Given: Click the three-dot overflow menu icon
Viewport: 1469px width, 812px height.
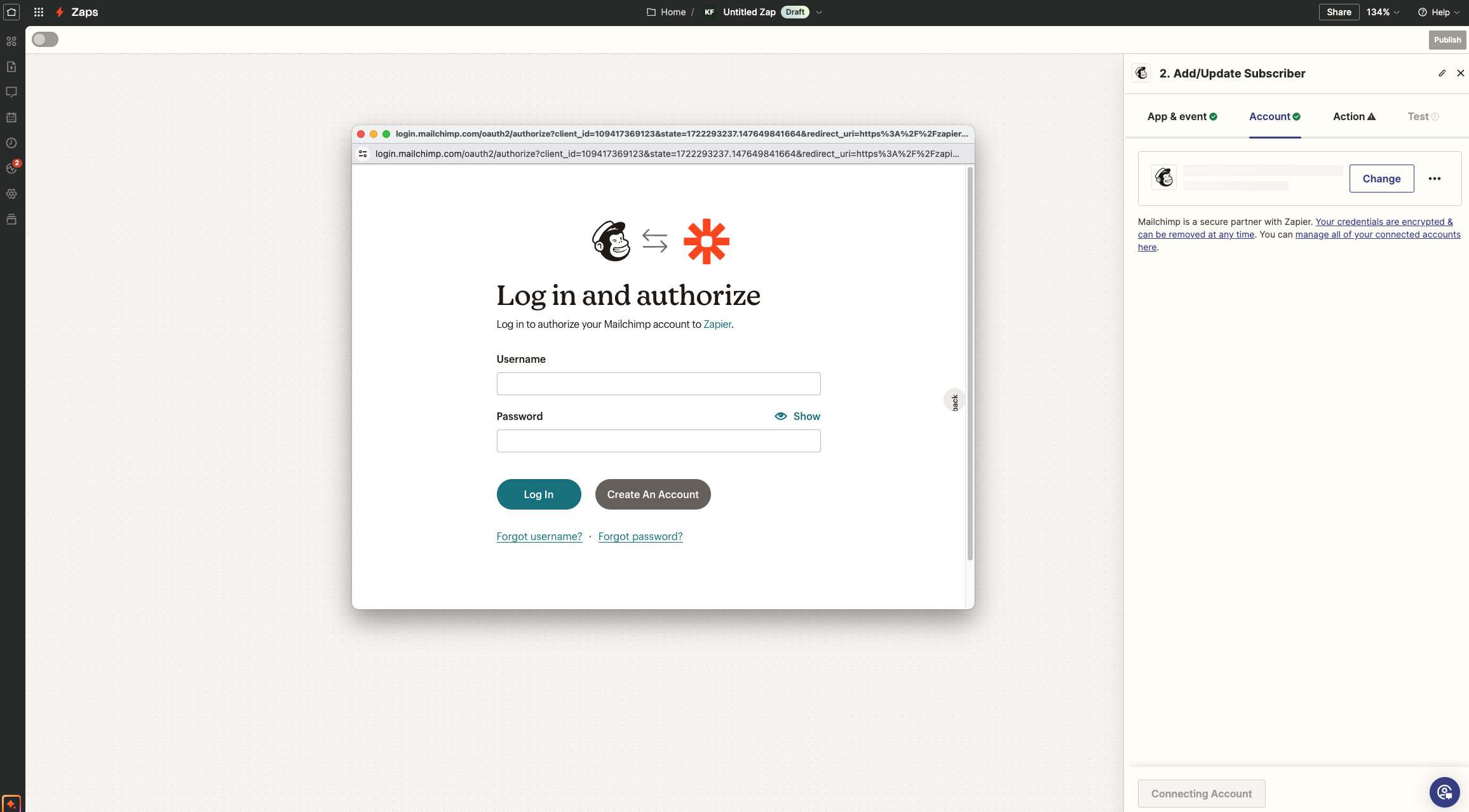Looking at the screenshot, I should click(1434, 178).
